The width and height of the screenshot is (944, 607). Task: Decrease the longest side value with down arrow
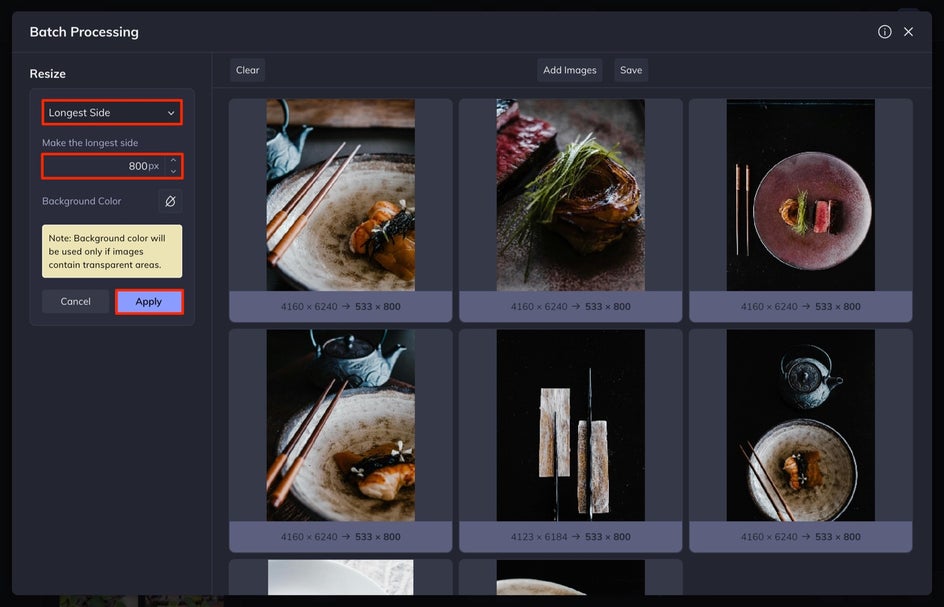click(173, 172)
